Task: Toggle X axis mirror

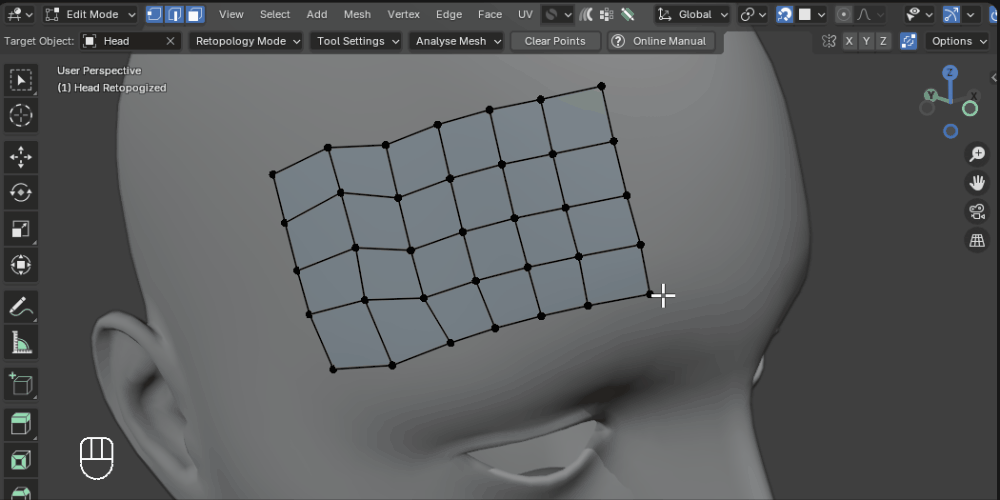Action: tap(849, 41)
